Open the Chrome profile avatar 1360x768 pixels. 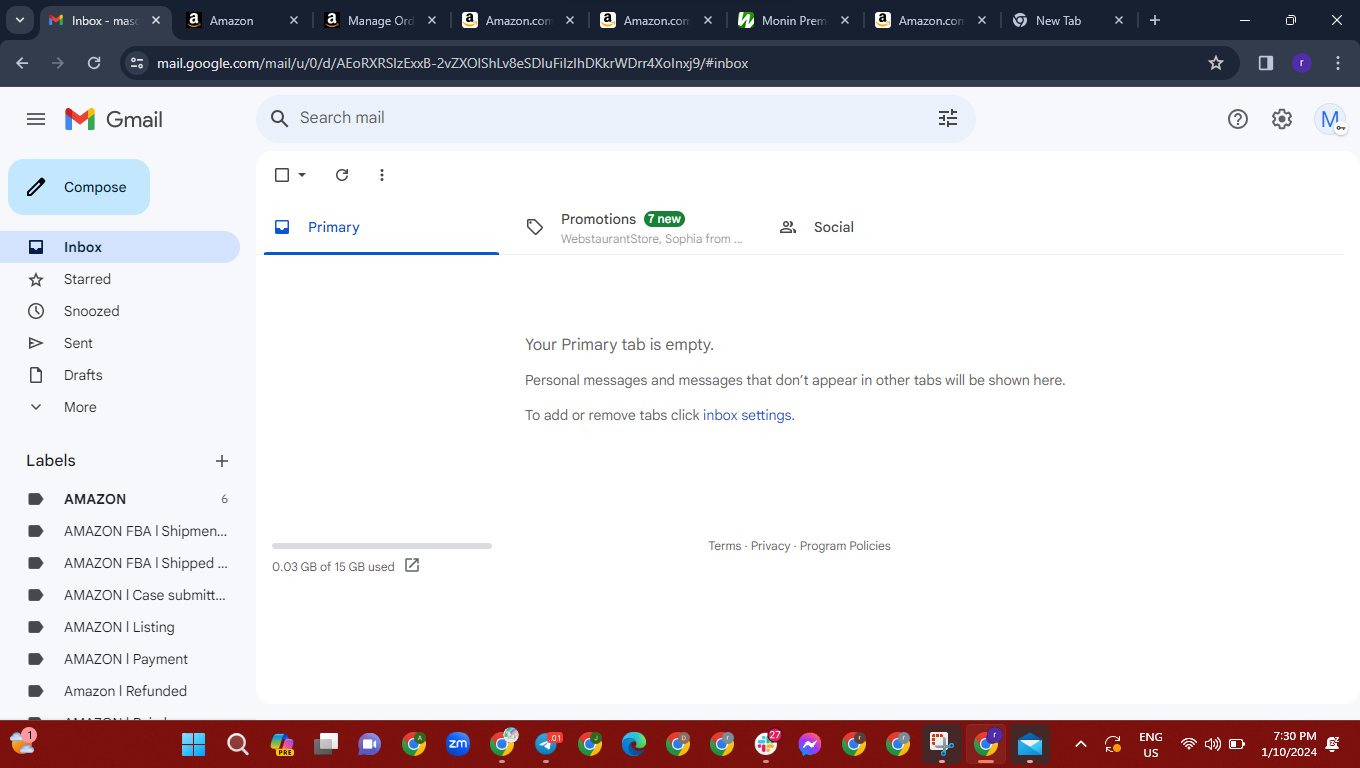tap(1301, 63)
